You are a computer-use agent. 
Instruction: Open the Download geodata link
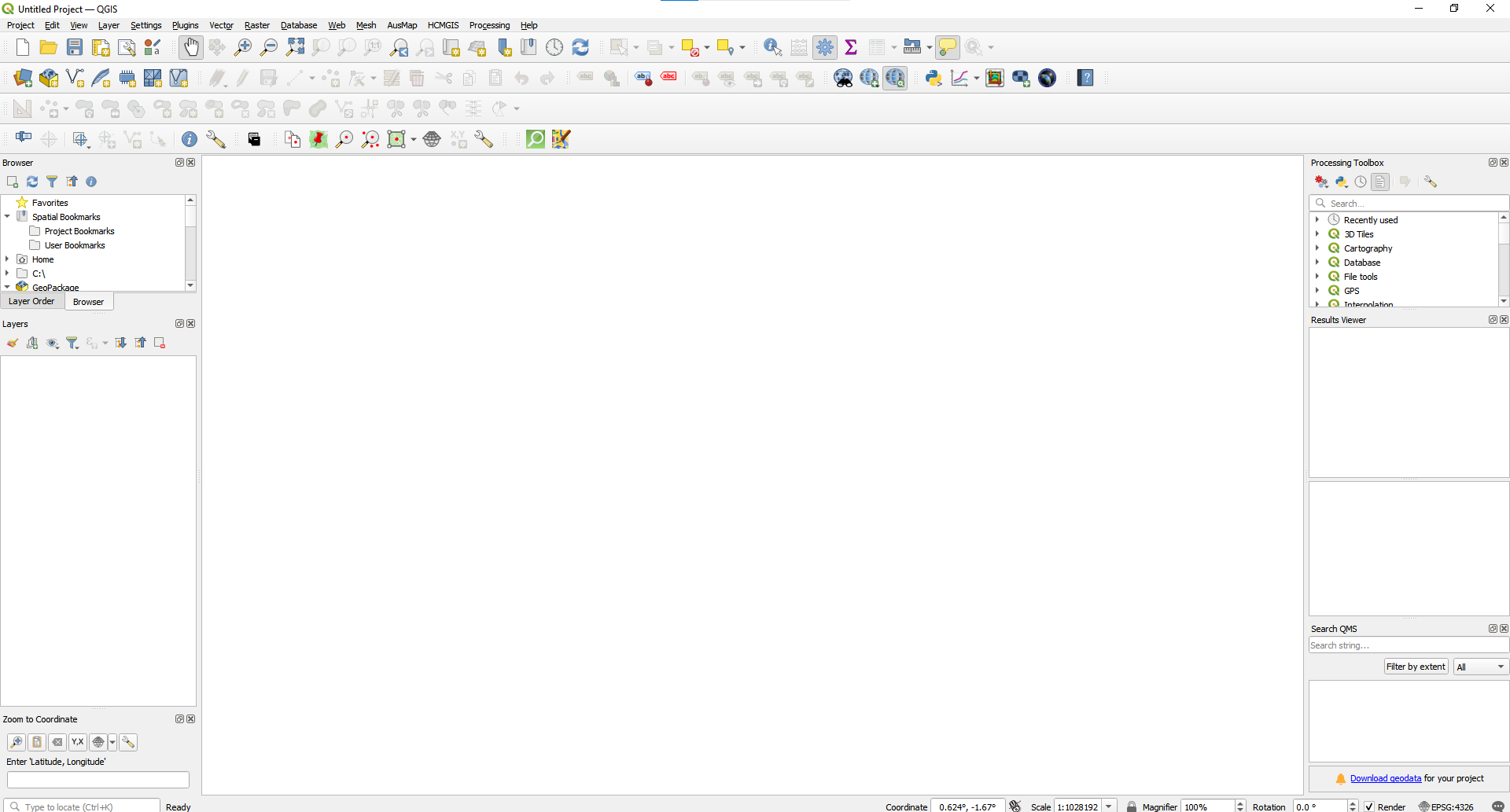pyautogui.click(x=1386, y=778)
